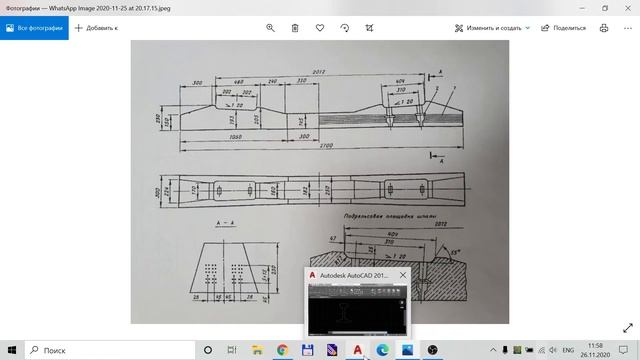Open the crop tool
The image size is (640, 360).
(369, 28)
